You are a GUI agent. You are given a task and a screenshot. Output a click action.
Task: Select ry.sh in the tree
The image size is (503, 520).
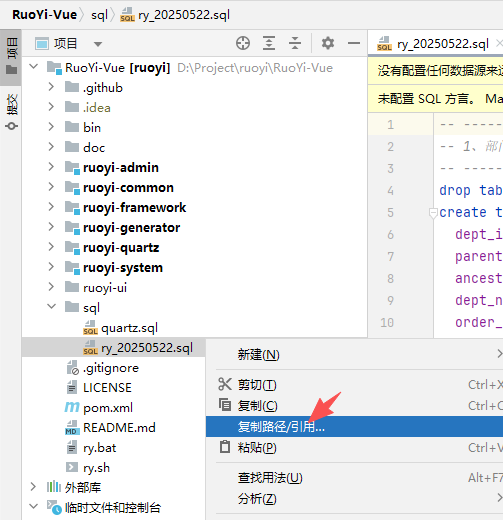coord(96,468)
